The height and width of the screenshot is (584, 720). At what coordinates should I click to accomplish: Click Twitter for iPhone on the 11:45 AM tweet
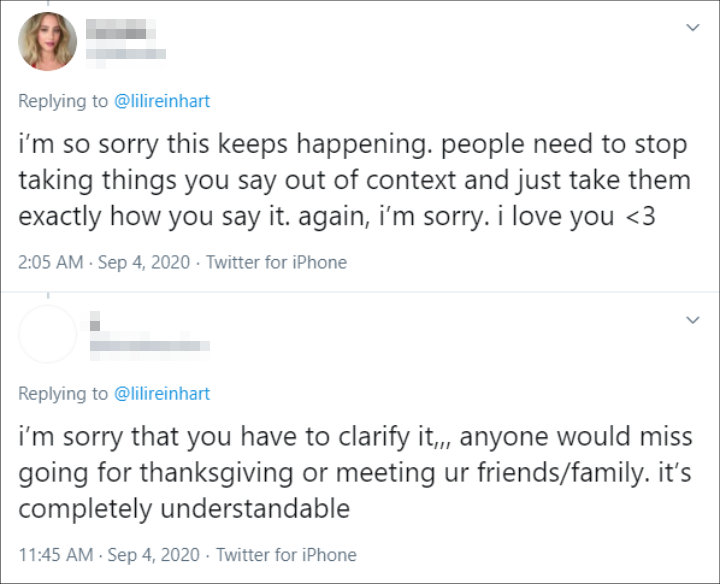(287, 555)
